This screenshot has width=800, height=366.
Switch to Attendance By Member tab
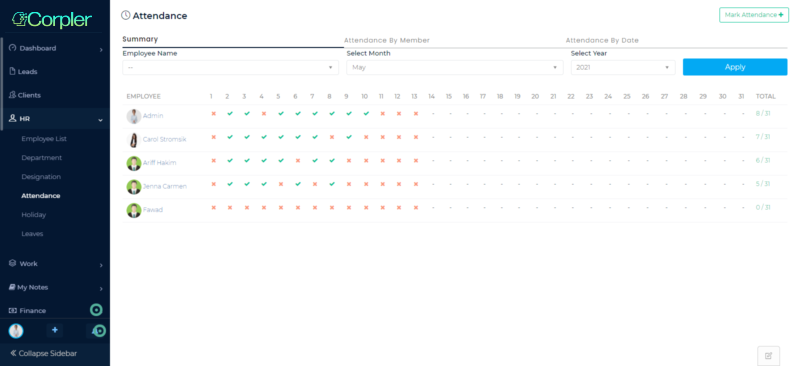coord(387,40)
